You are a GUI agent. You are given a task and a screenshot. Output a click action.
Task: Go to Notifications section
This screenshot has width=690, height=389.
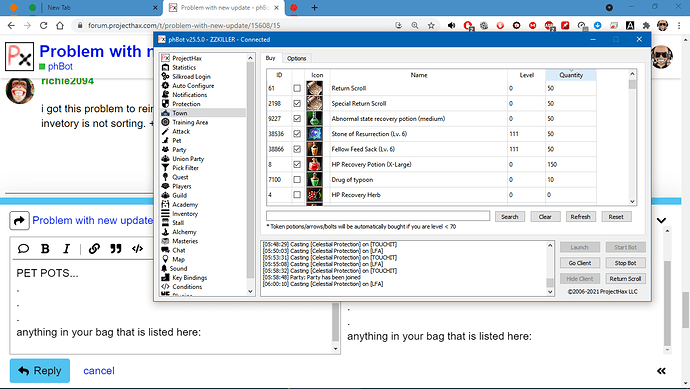coord(190,95)
